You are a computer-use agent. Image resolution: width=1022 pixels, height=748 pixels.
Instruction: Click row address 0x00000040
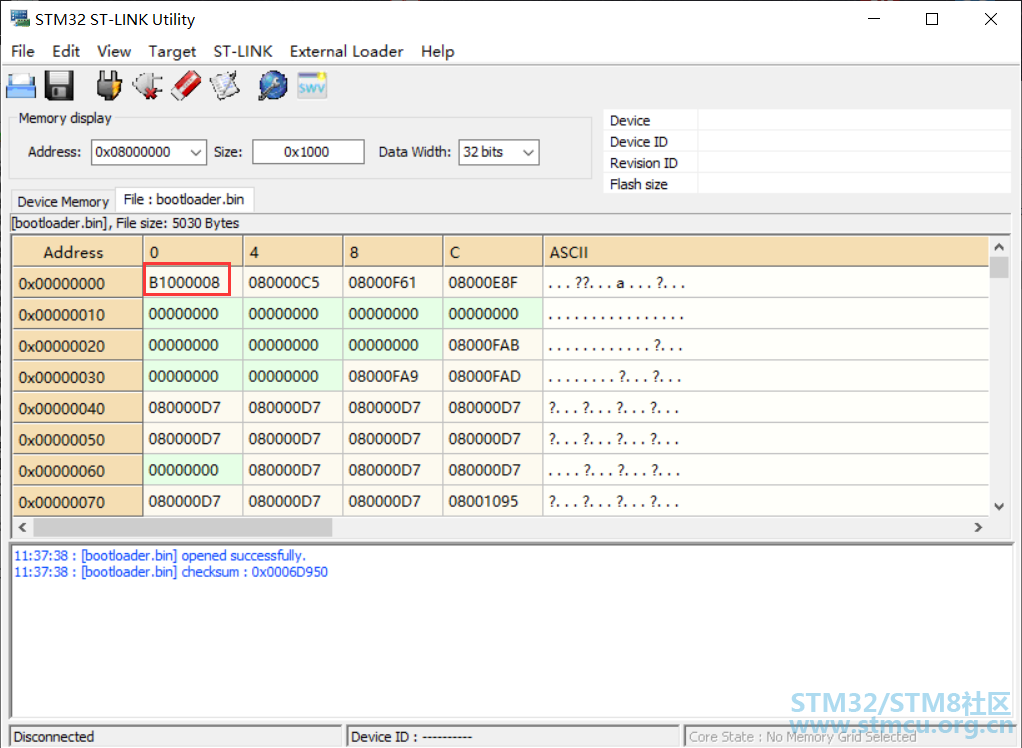(78, 408)
